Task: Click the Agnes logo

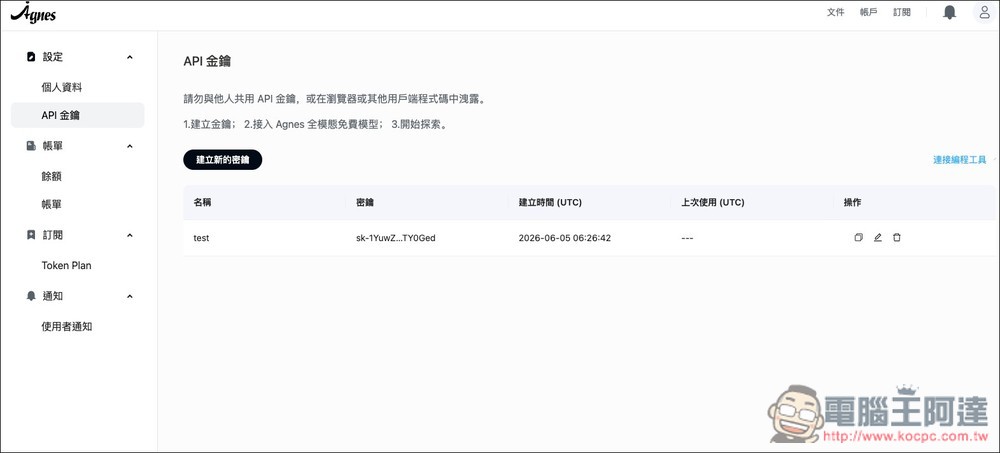Action: [33, 13]
